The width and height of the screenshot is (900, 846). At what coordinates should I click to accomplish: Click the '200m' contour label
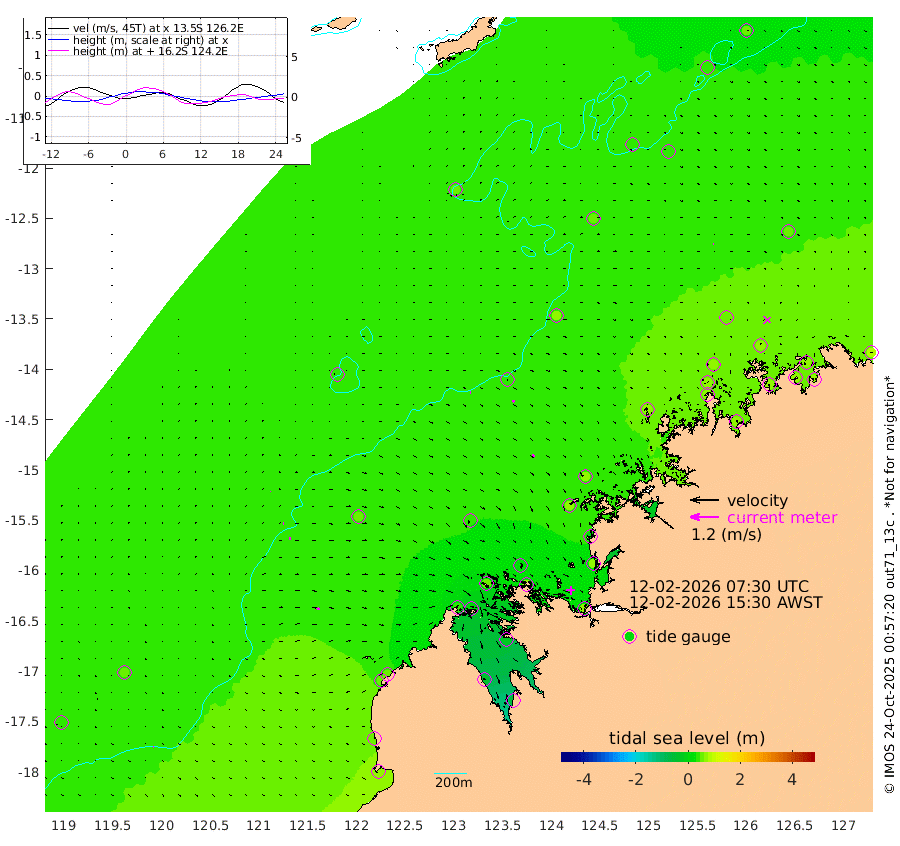tap(453, 782)
